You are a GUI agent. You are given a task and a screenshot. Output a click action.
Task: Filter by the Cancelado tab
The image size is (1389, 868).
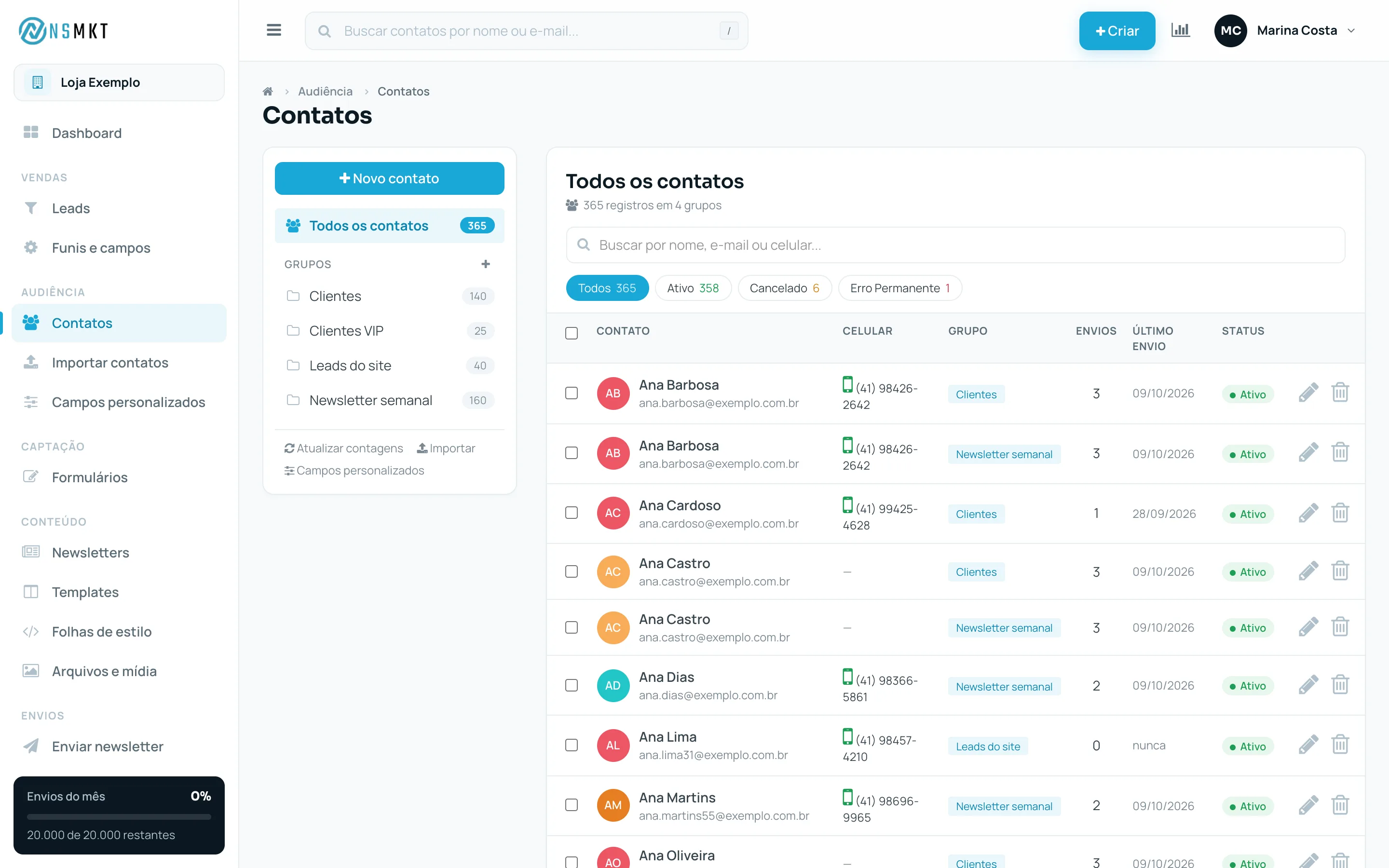pos(784,288)
